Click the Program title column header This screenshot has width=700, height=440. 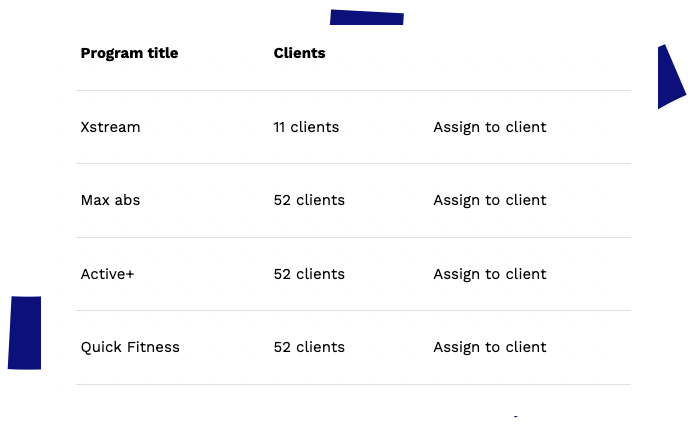pyautogui.click(x=129, y=53)
